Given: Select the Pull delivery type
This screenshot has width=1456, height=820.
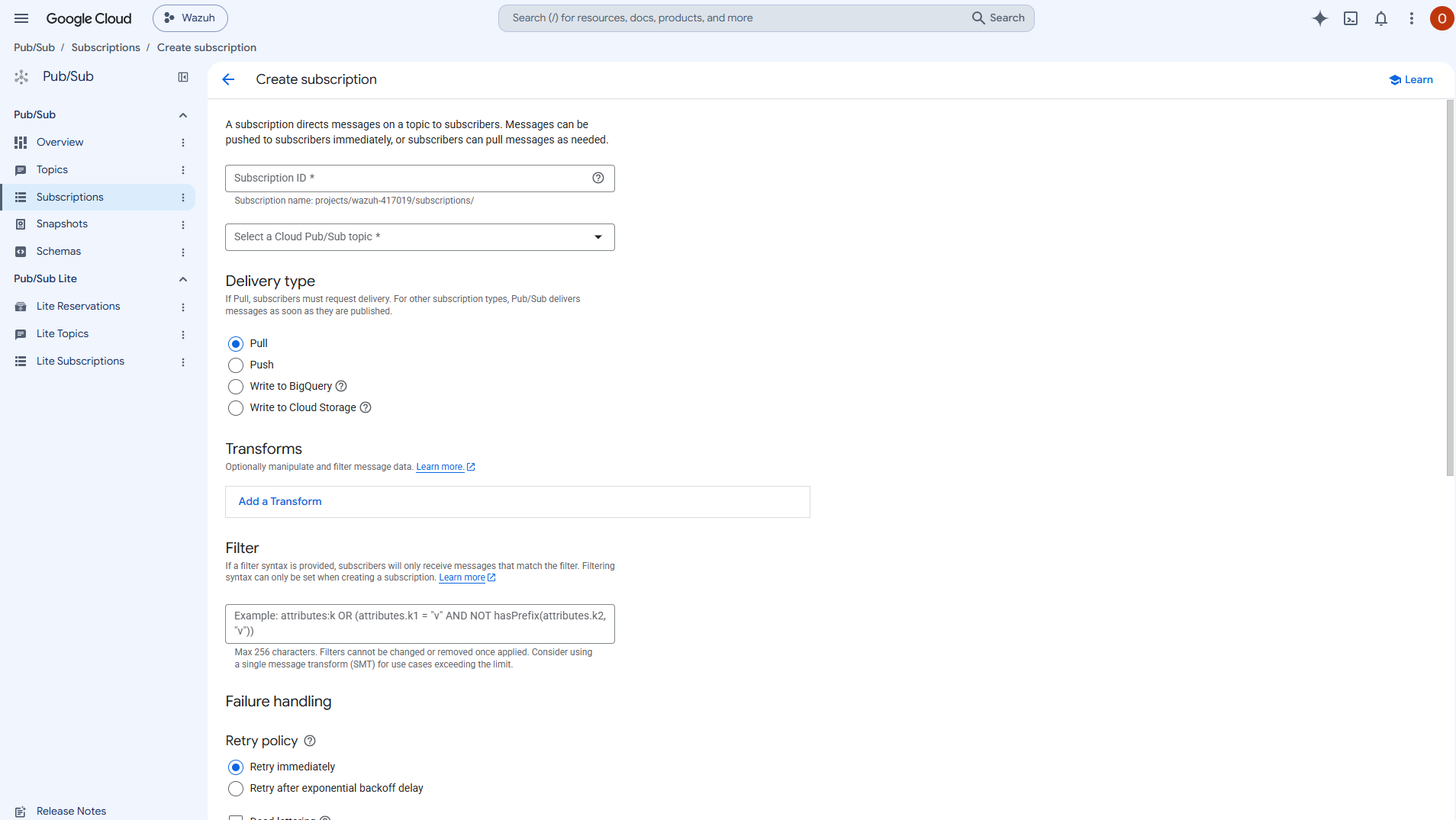Looking at the screenshot, I should [x=236, y=344].
